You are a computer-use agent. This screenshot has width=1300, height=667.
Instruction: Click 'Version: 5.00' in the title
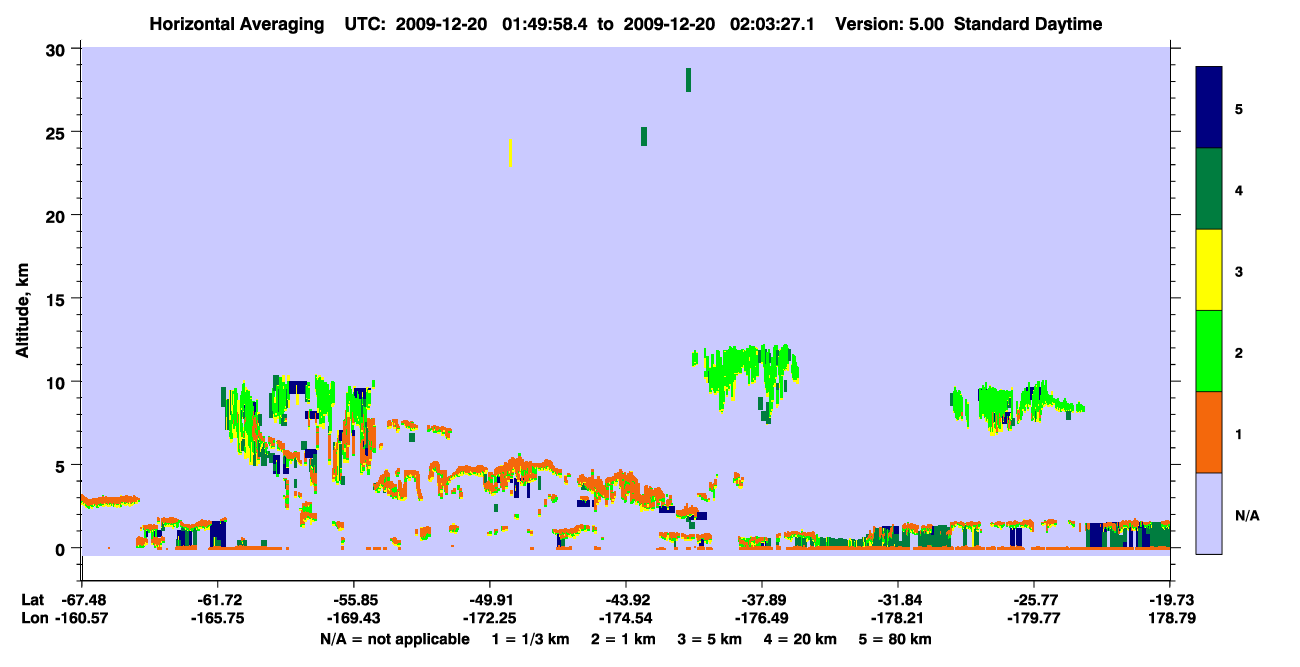[x=889, y=24]
